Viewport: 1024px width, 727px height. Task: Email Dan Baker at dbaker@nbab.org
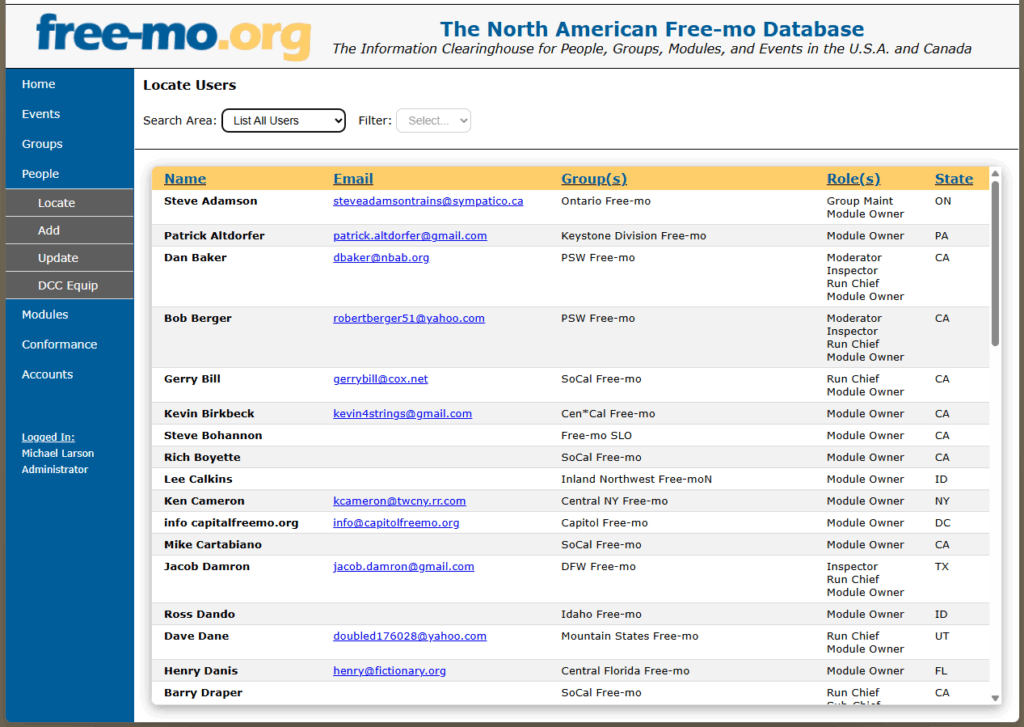(381, 258)
